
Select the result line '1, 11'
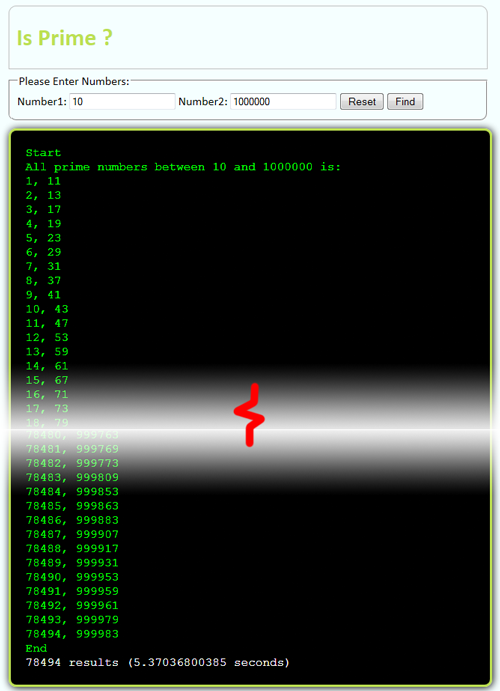coord(43,181)
